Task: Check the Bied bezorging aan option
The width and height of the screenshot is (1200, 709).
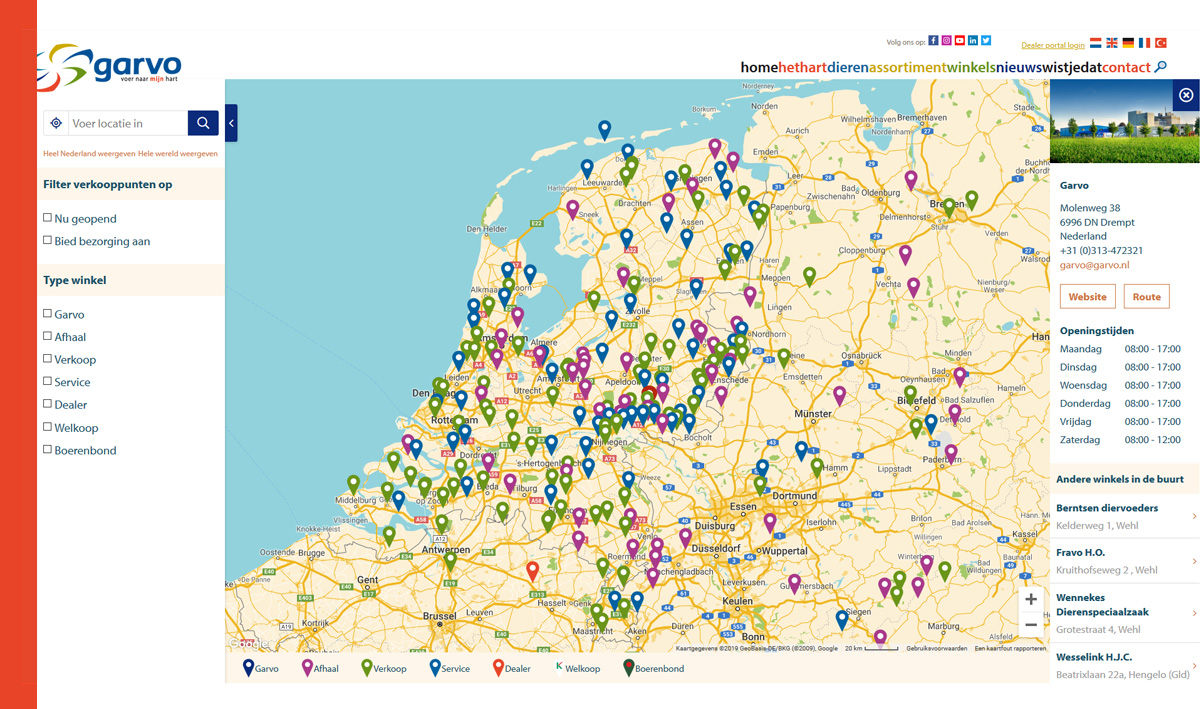Action: 47,240
